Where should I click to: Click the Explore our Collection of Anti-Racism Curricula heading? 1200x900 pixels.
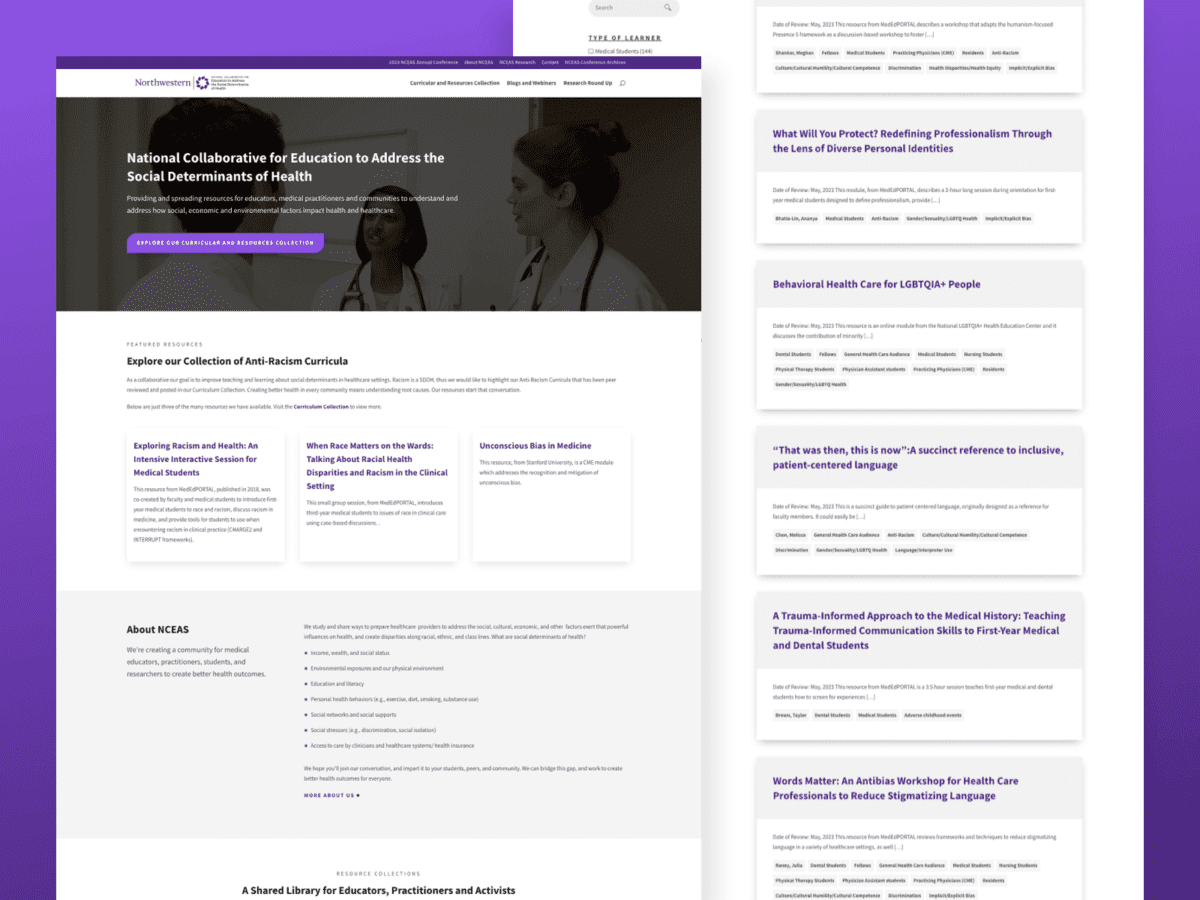click(x=237, y=361)
